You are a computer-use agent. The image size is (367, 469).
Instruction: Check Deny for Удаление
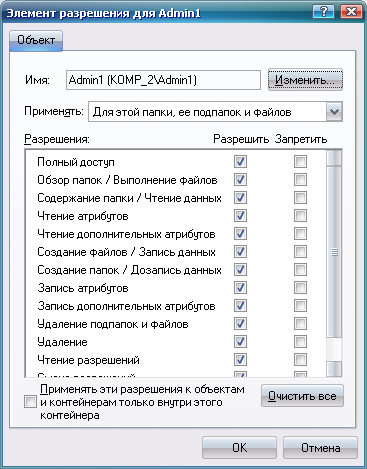300,342
